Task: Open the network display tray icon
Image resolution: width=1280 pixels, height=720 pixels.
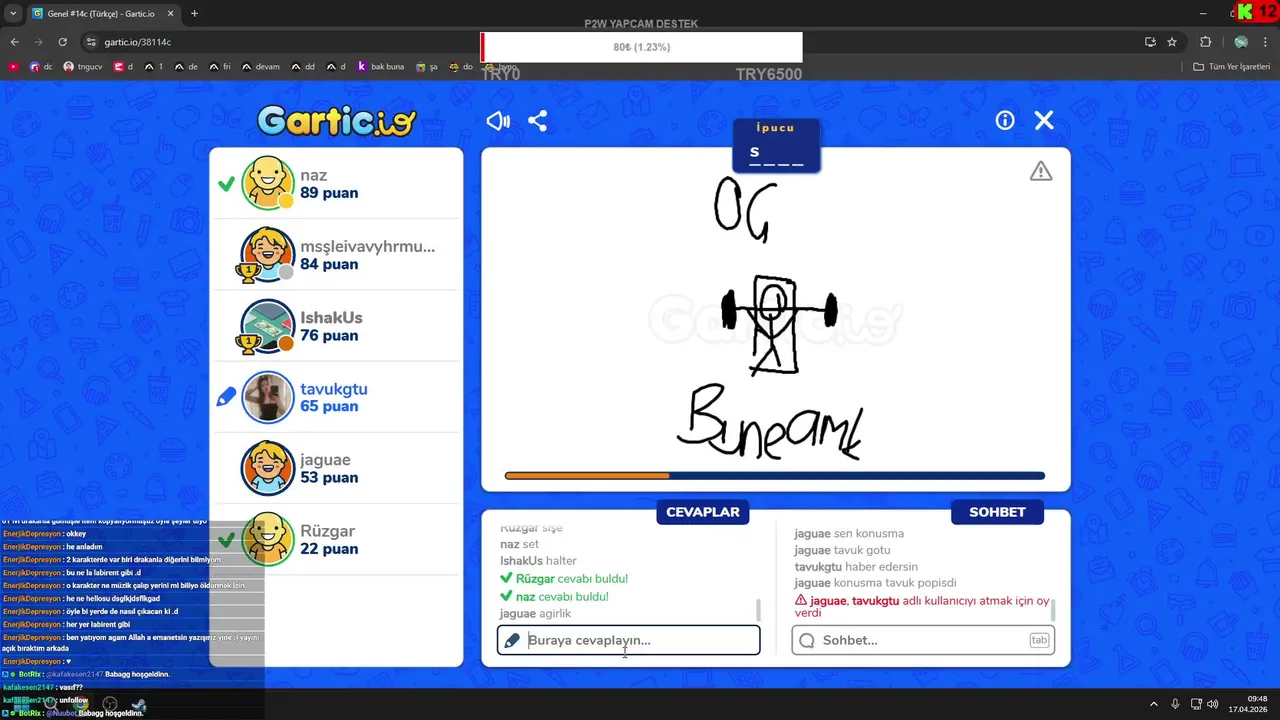Action: 1195,704
